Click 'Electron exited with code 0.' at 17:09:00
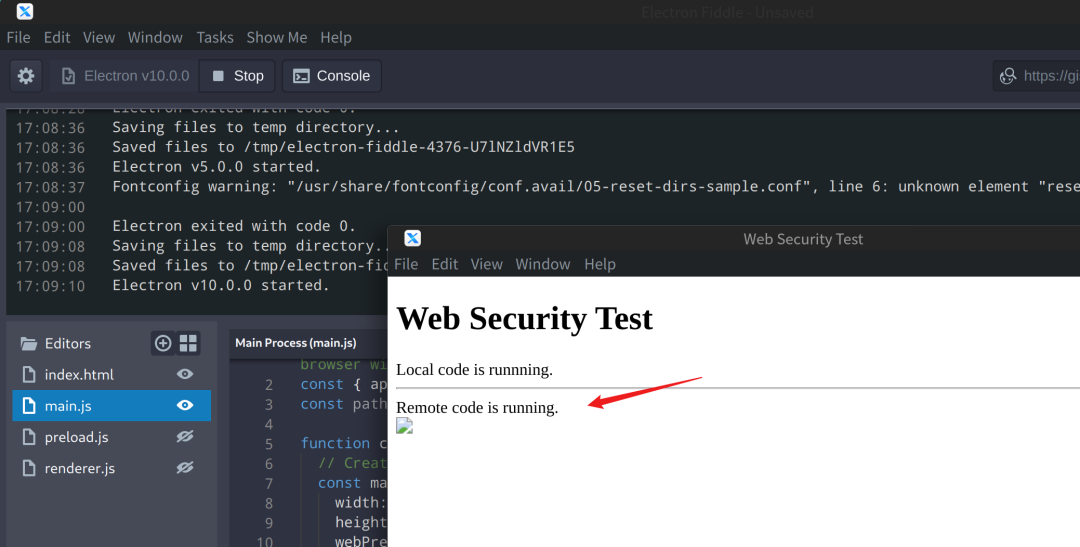 pos(234,226)
